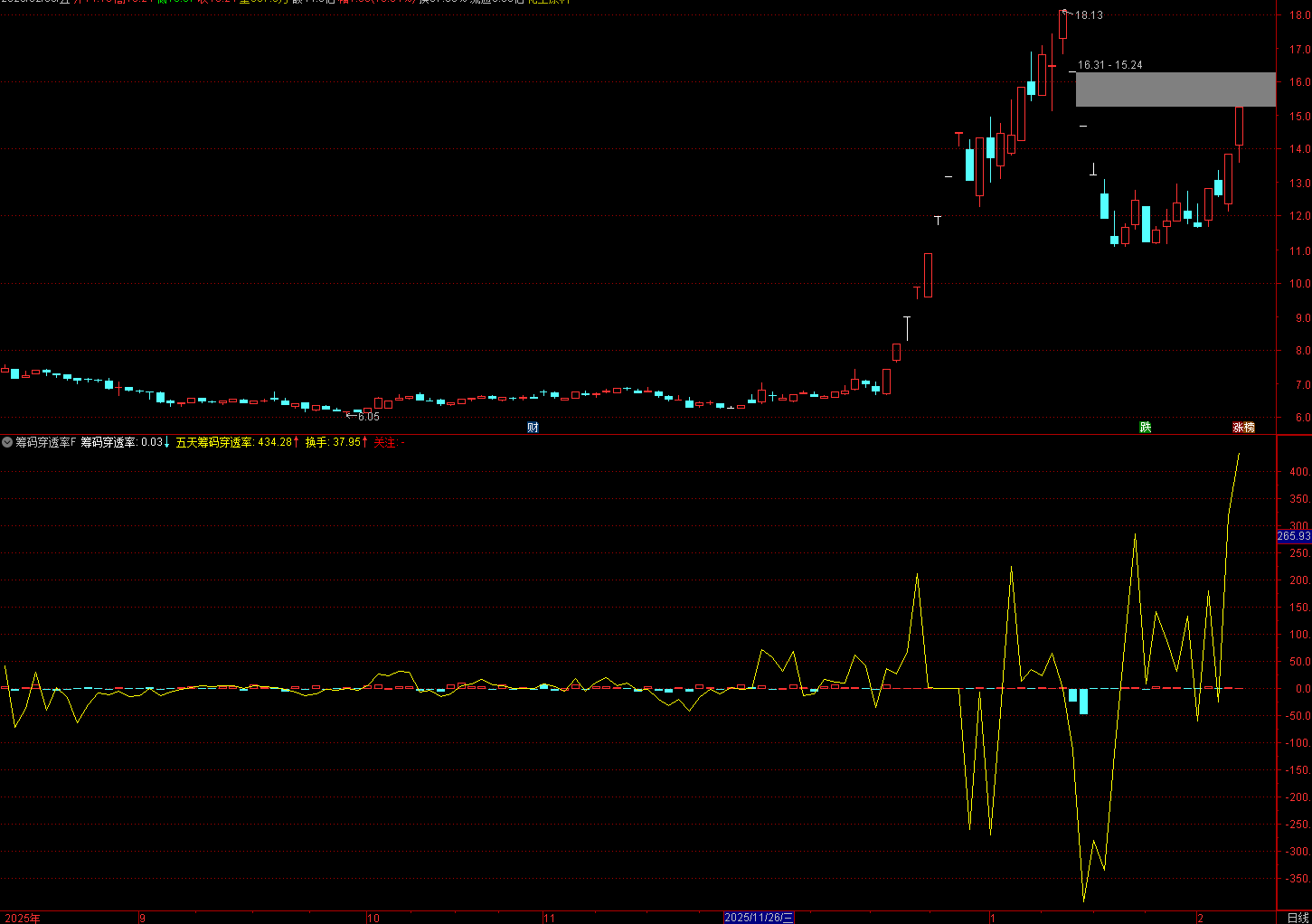This screenshot has width=1312, height=924.
Task: Click the 五天筹码穿透率: 434.28 value
Action: 234,442
